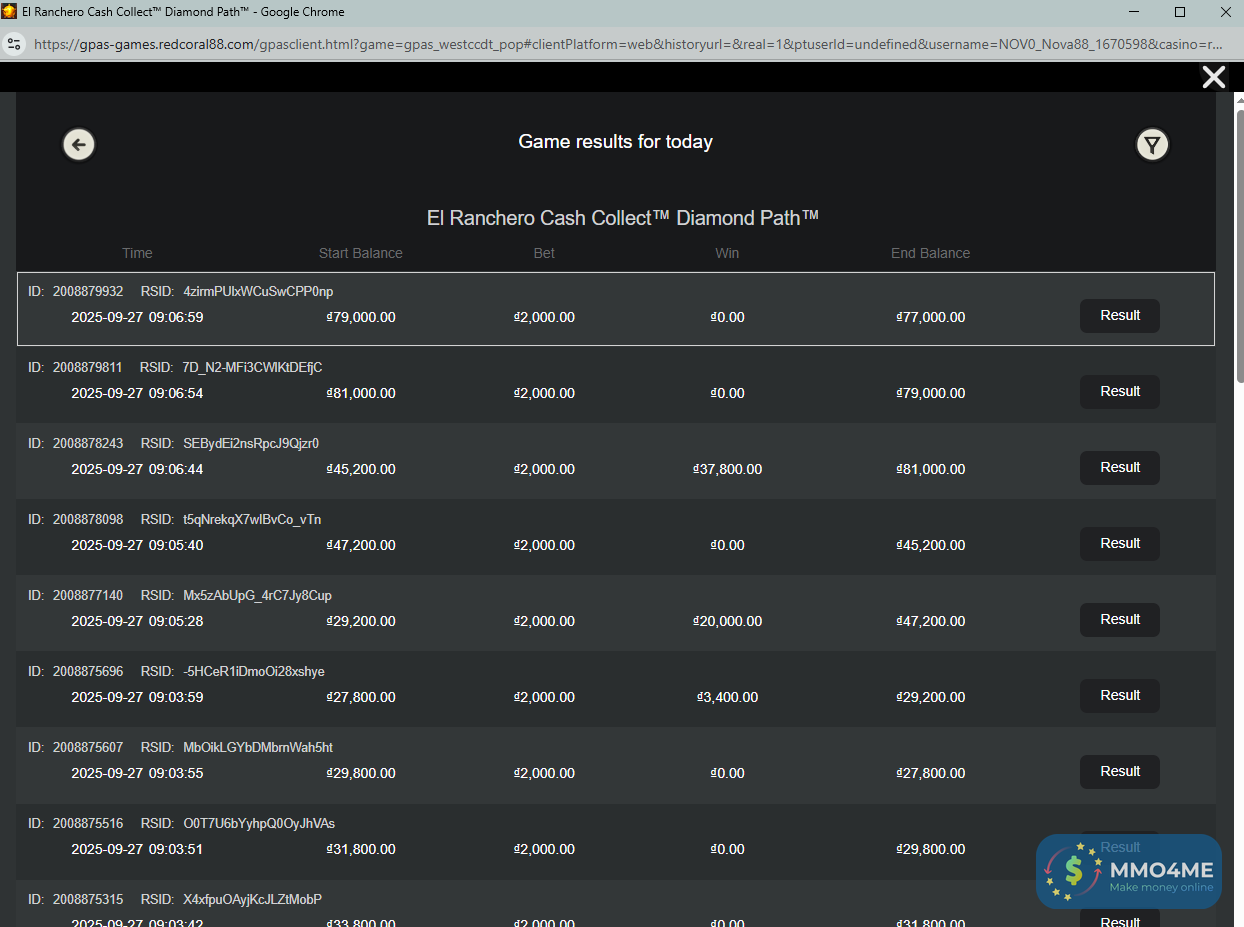
Task: Click the vertical scrollbar thumb
Action: (x=1239, y=240)
